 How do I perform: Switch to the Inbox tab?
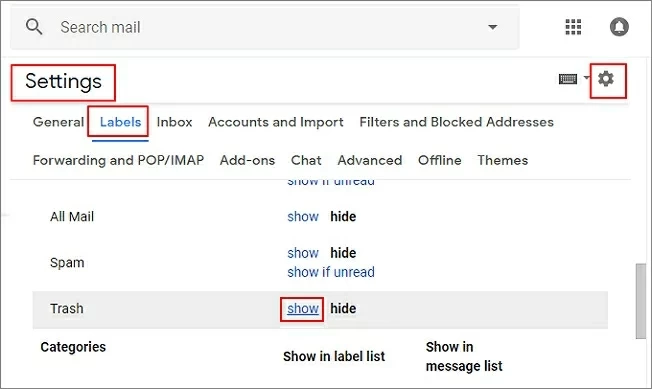pyautogui.click(x=174, y=122)
